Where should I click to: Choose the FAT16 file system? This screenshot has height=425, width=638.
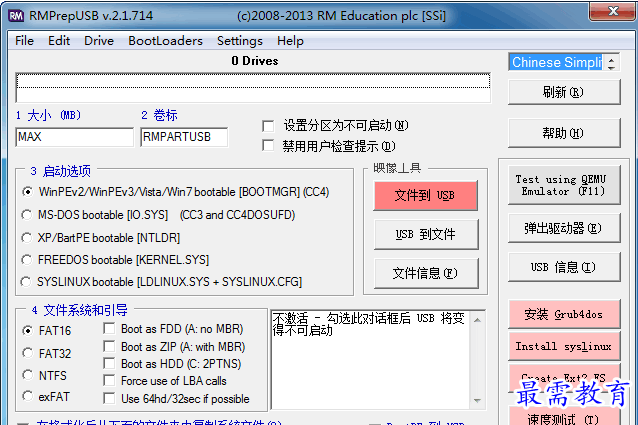tap(28, 331)
